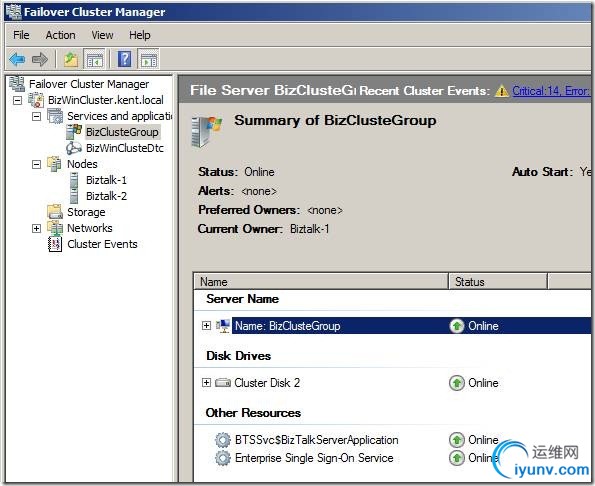
Task: Click the Up one level folder icon
Action: [71, 59]
